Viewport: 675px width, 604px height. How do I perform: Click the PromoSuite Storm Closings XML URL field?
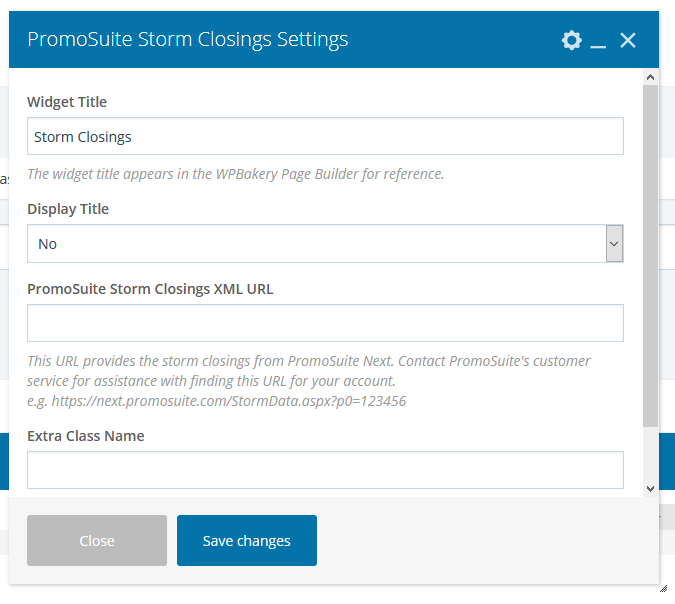click(325, 323)
